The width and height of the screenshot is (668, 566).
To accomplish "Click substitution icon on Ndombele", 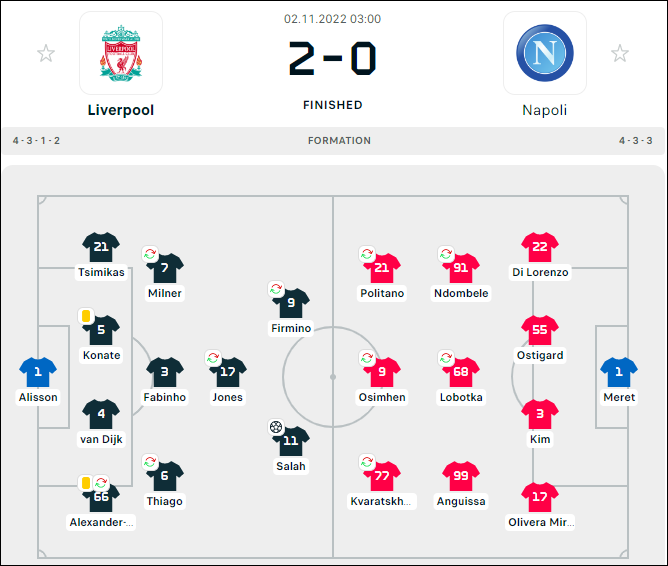I will point(446,254).
